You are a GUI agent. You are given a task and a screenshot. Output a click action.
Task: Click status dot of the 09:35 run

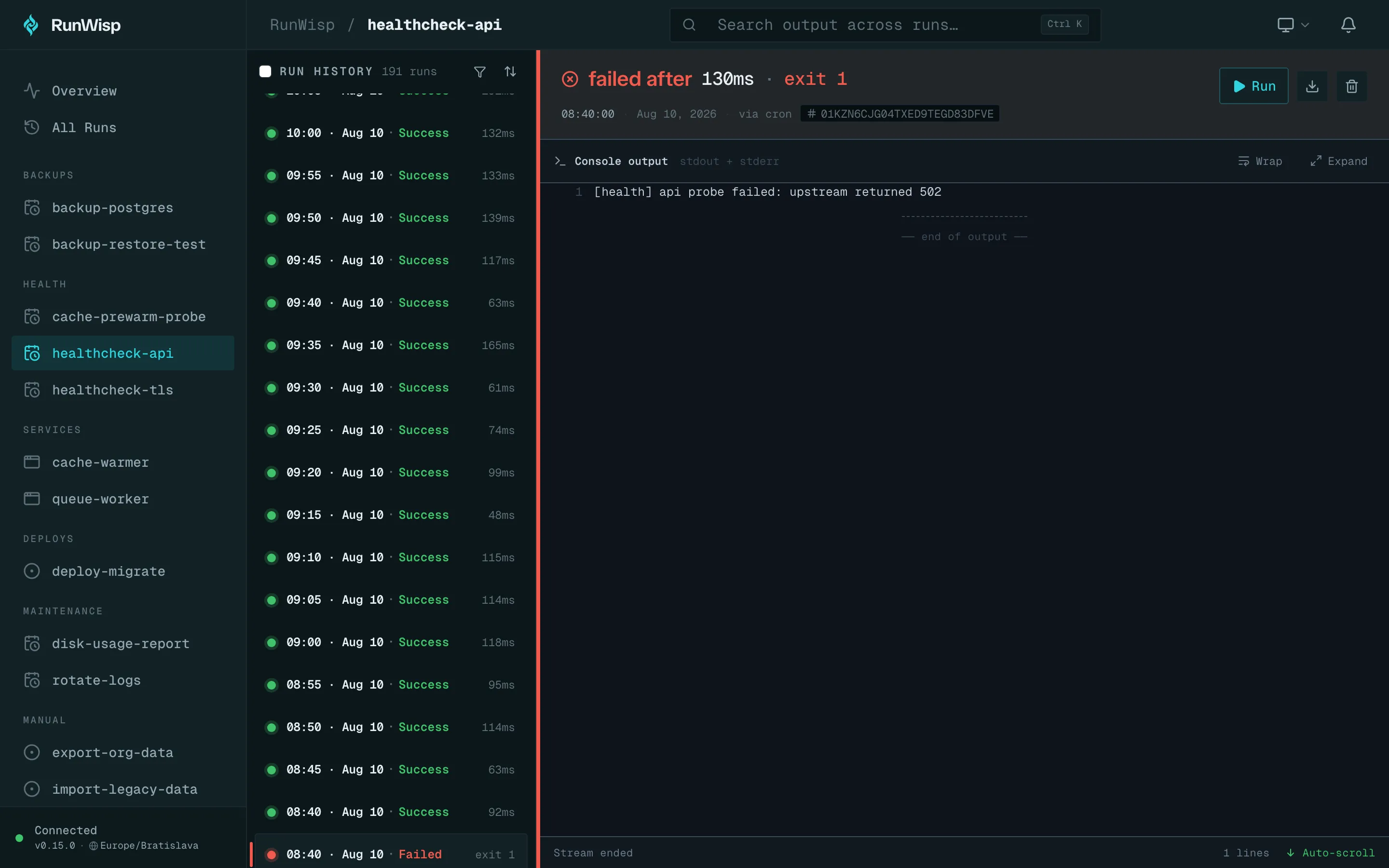tap(272, 346)
